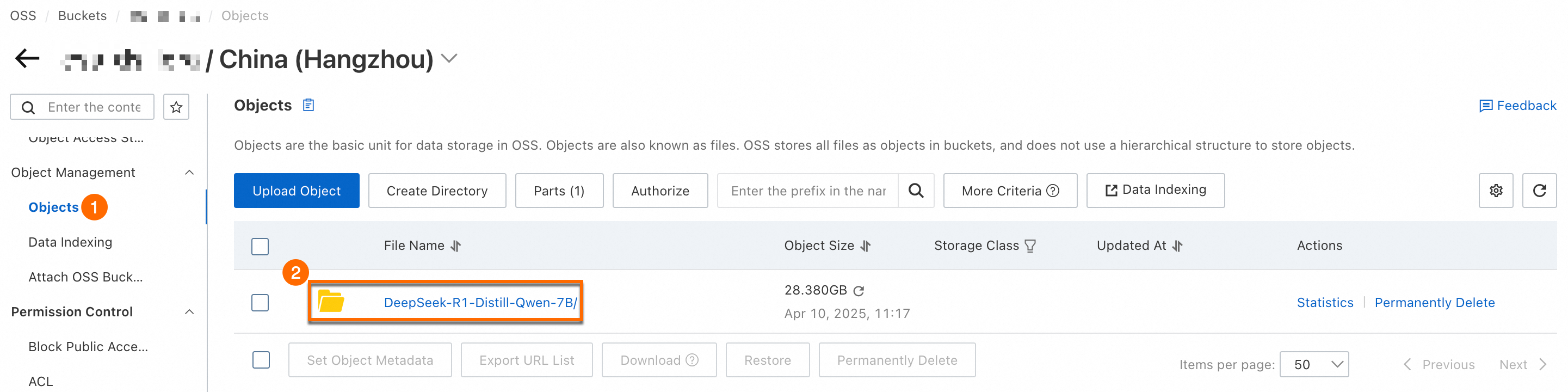1568x392 pixels.
Task: Click the clipboard icon beside Objects heading
Action: tap(308, 105)
